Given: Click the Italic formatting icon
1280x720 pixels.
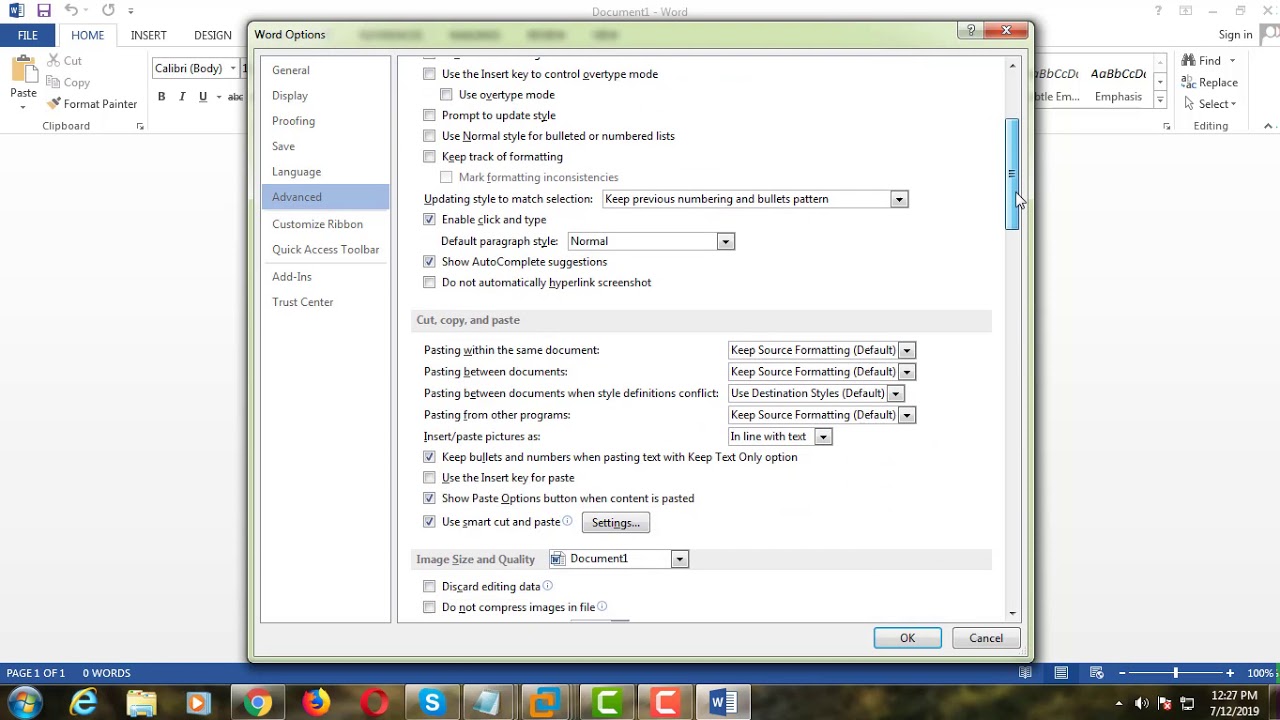Looking at the screenshot, I should [182, 97].
